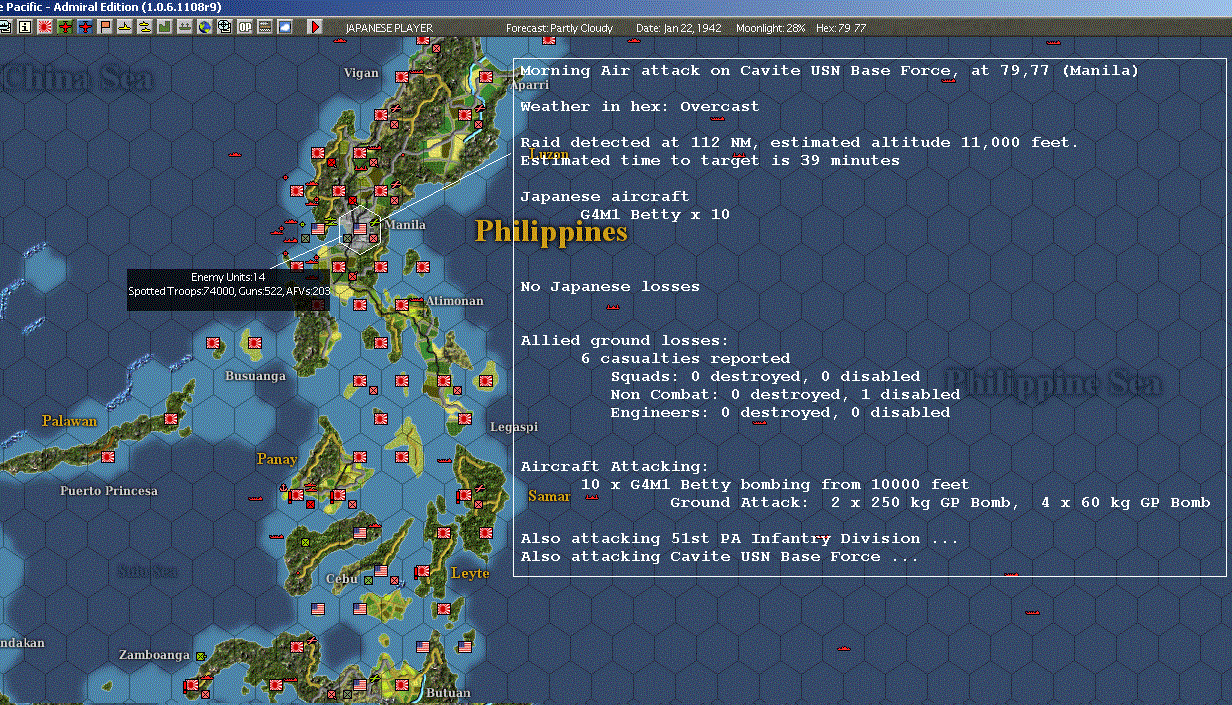Click the Puerto Princesa label

point(109,491)
